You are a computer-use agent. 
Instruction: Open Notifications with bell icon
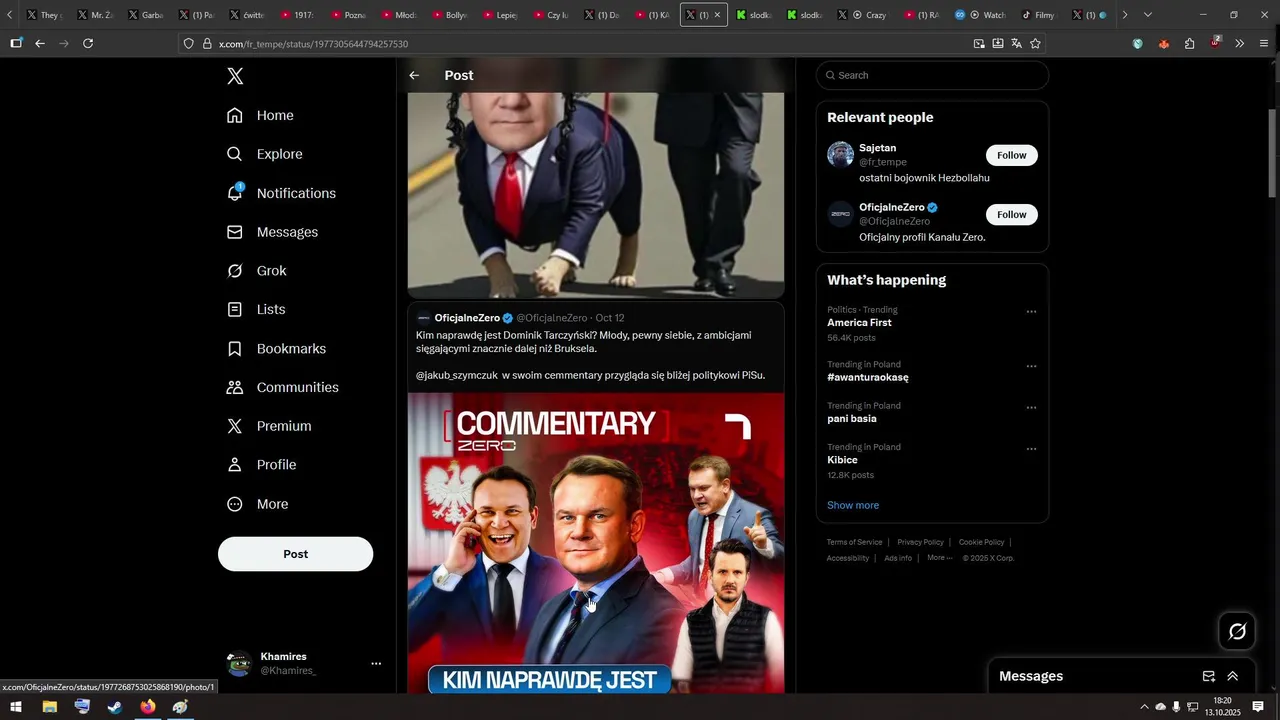282,193
